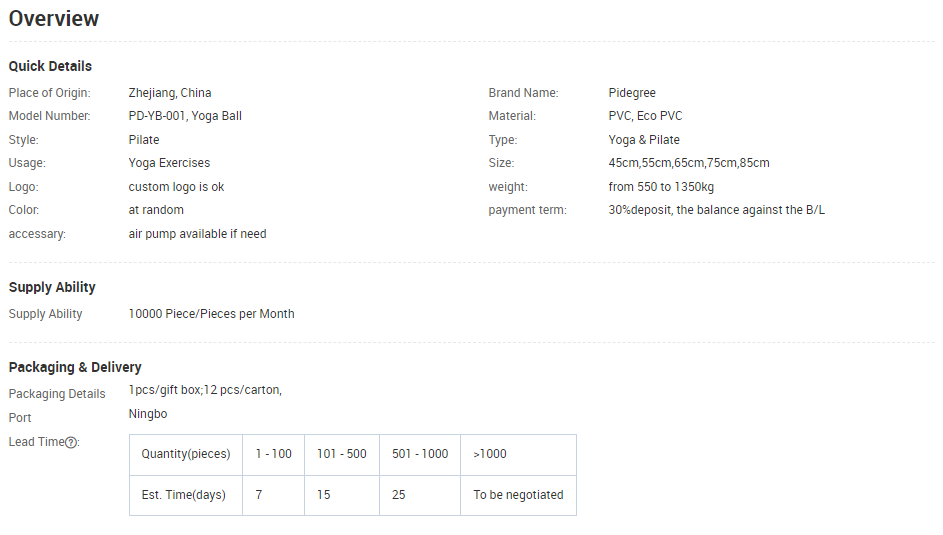Click the custom logo is ok text
Viewport: 943px width, 535px height.
[x=176, y=187]
